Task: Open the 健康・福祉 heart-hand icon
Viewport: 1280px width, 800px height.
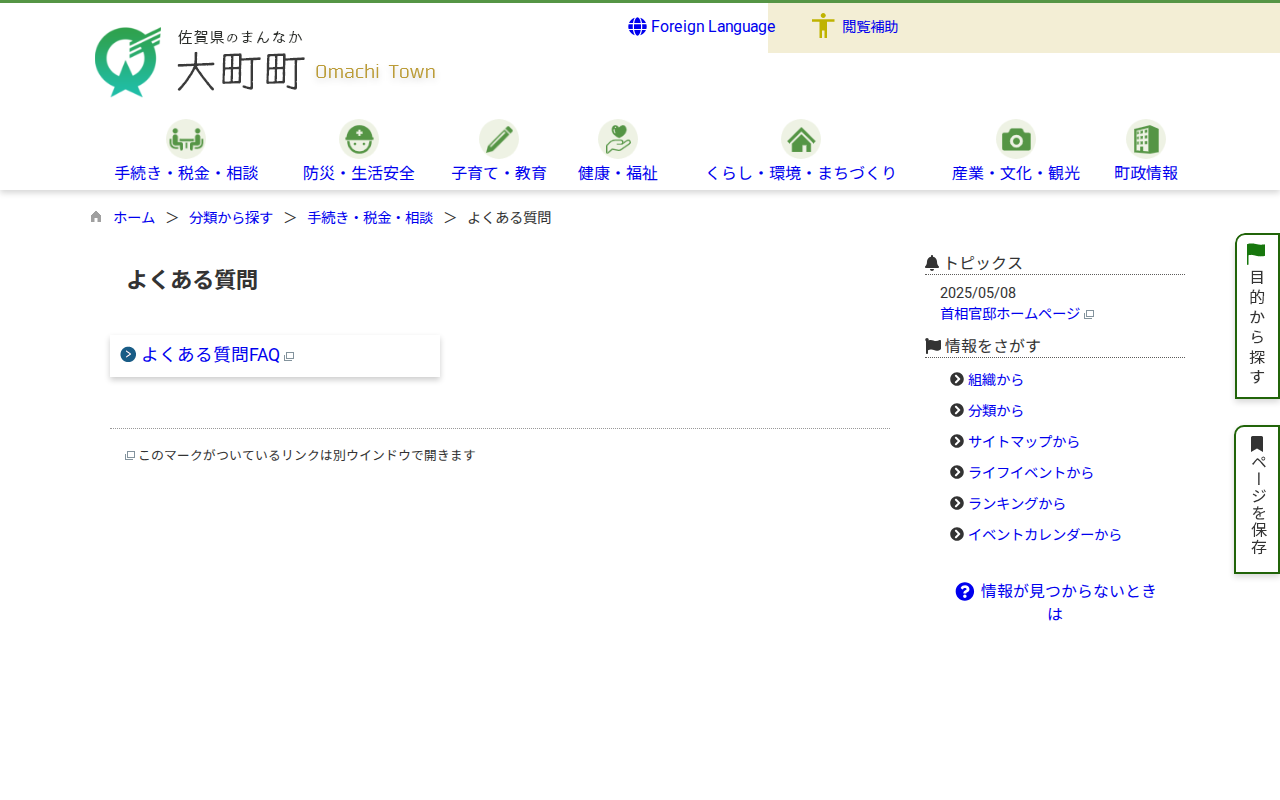Action: [617, 139]
